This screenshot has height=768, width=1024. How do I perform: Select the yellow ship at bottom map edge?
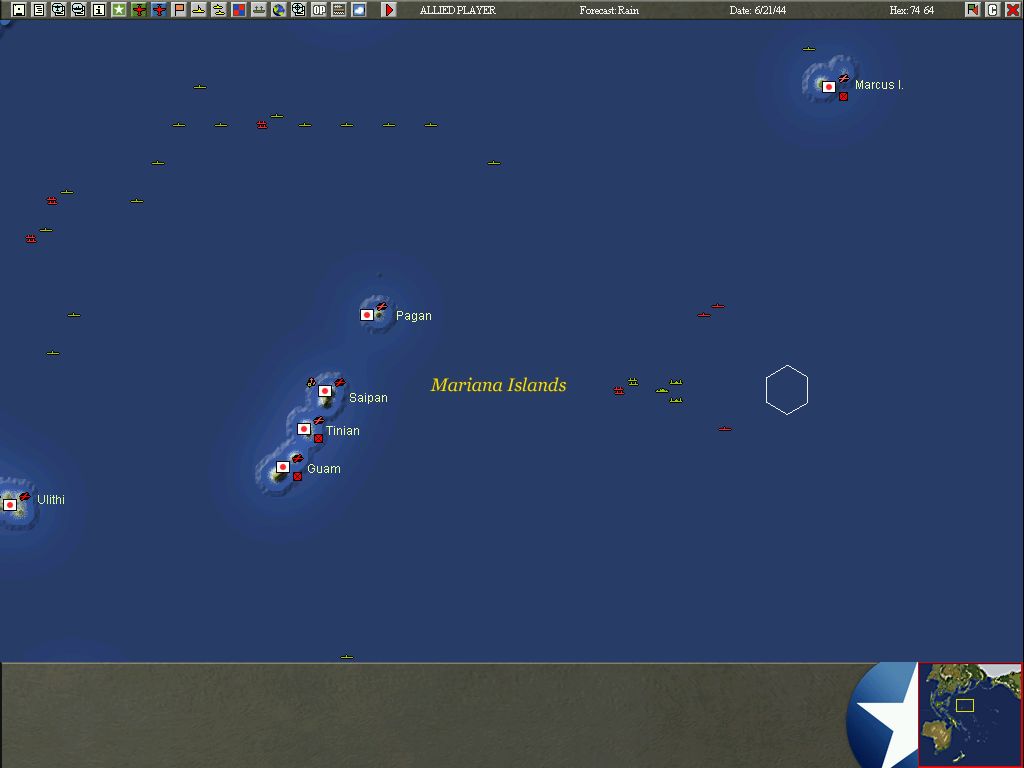pyautogui.click(x=347, y=657)
